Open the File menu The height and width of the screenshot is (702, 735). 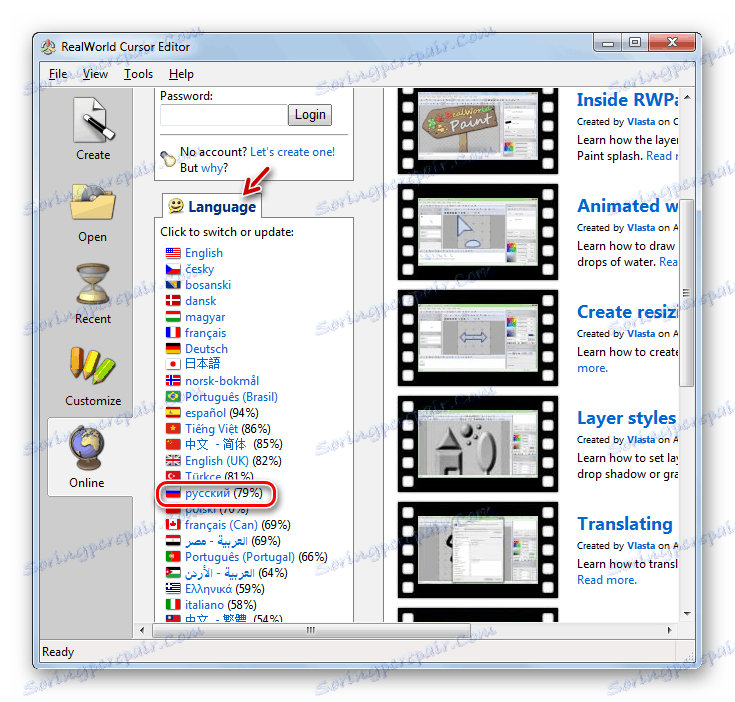[x=58, y=74]
